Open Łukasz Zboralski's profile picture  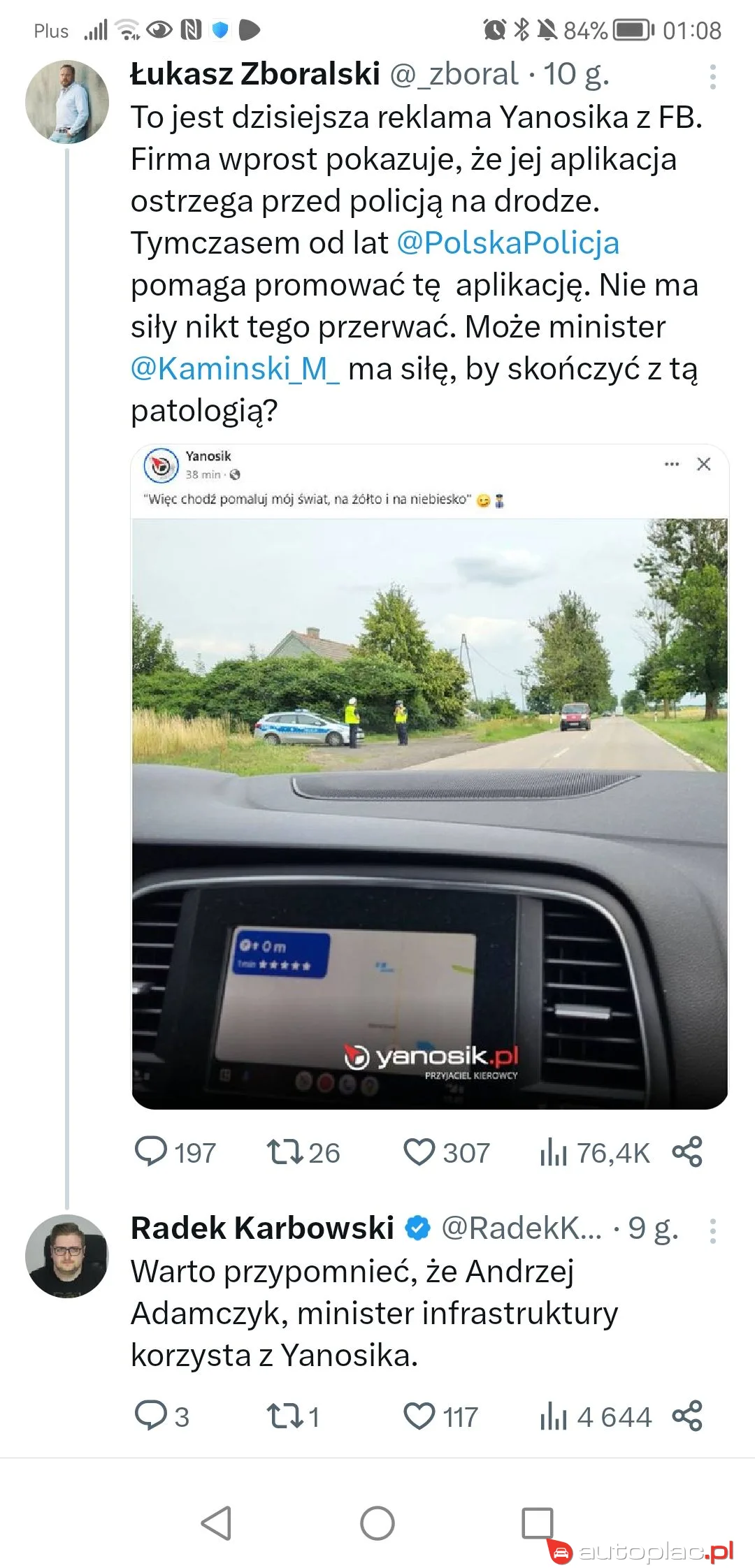click(x=67, y=102)
